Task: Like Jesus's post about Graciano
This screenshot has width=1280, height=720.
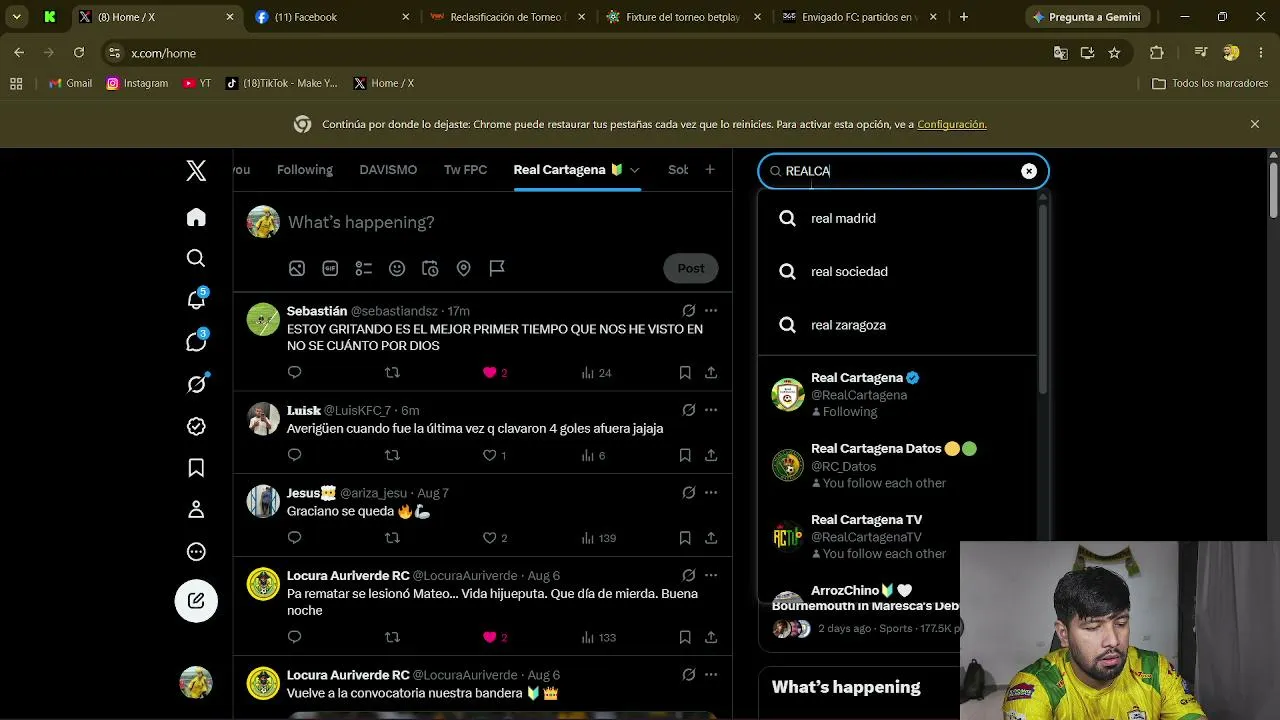Action: coord(490,537)
